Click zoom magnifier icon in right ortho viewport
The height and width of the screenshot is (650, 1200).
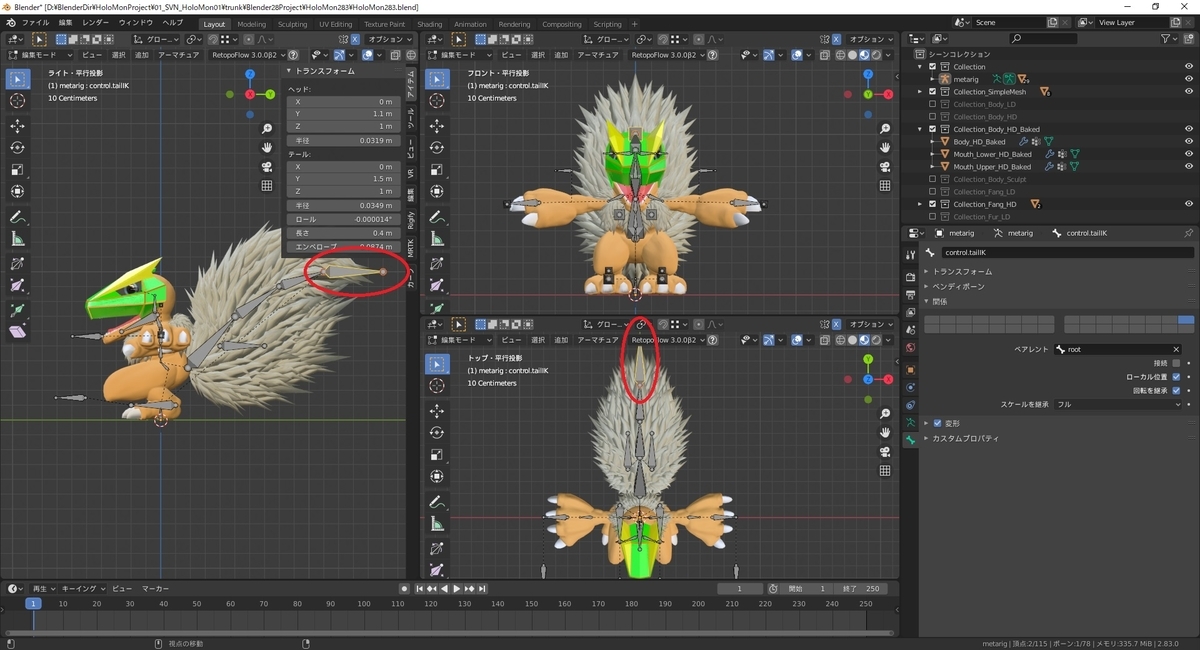(267, 129)
